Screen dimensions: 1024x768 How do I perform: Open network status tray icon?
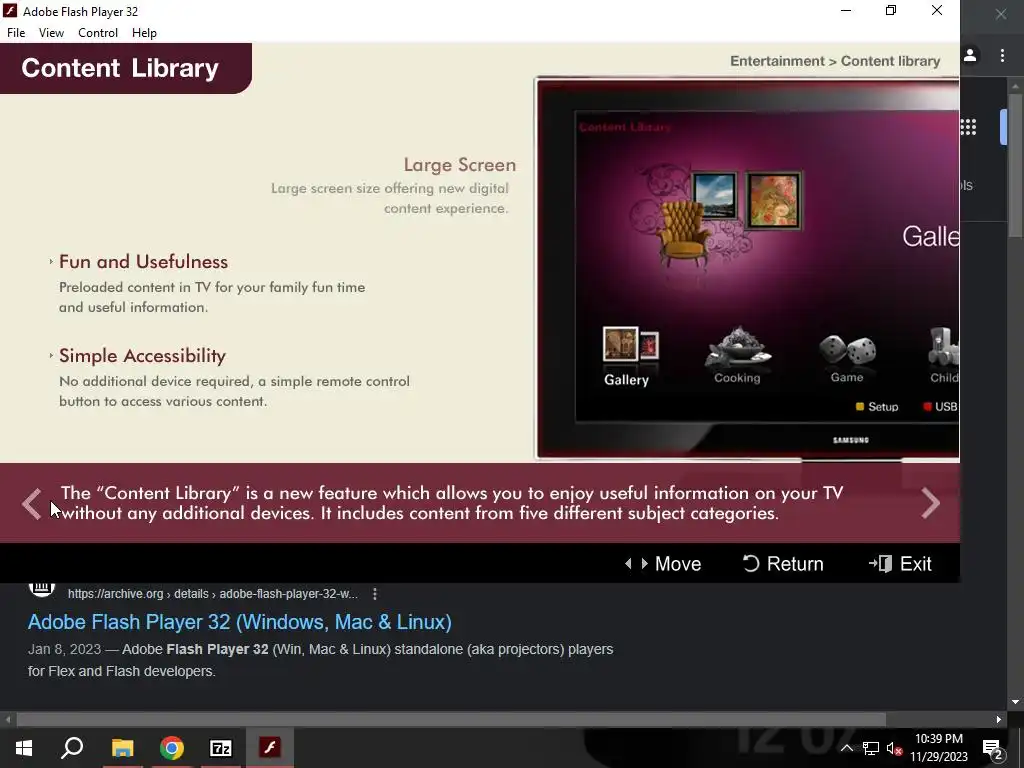(x=871, y=748)
